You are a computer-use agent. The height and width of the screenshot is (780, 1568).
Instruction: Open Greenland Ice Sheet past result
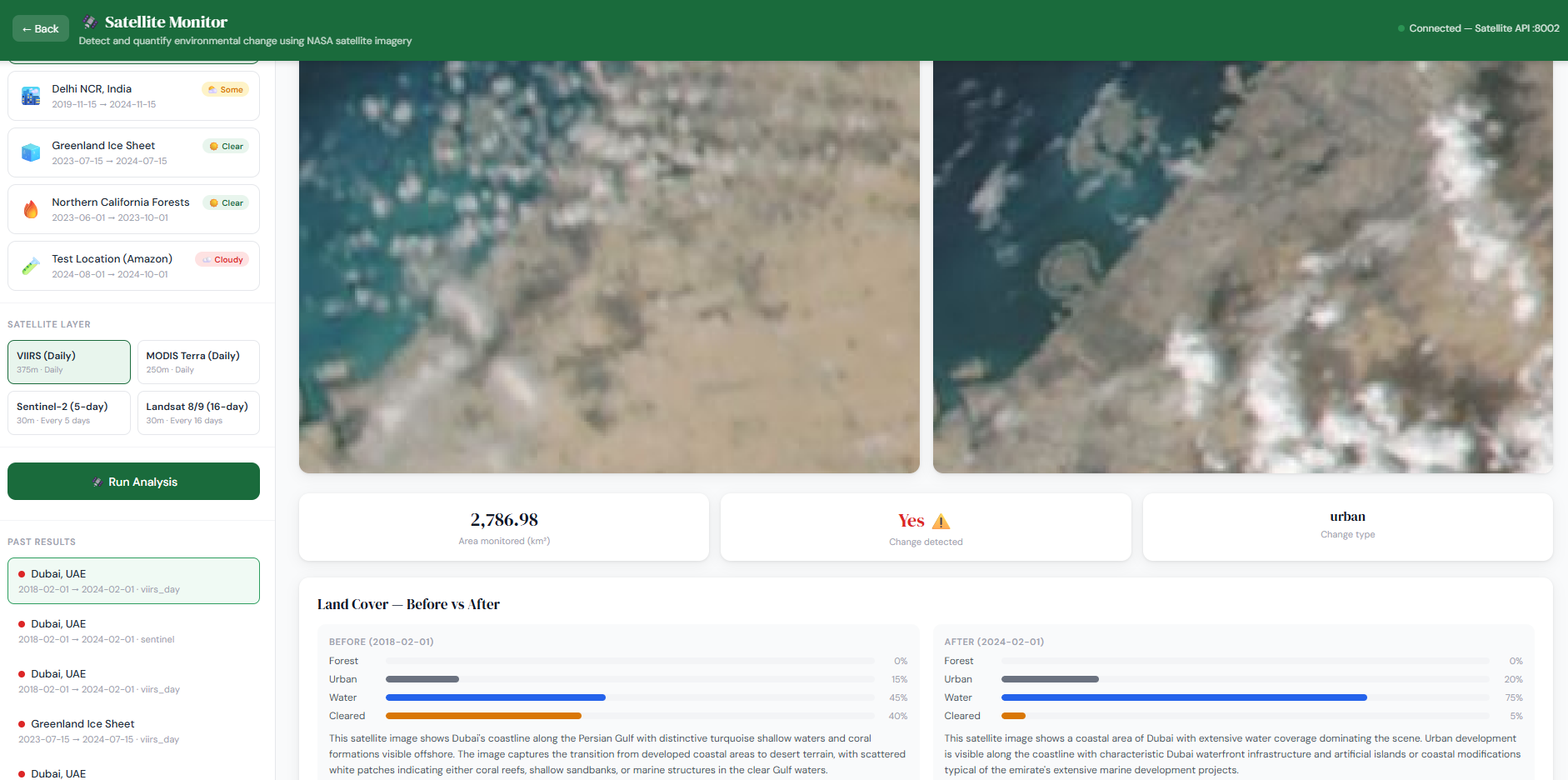(x=133, y=731)
